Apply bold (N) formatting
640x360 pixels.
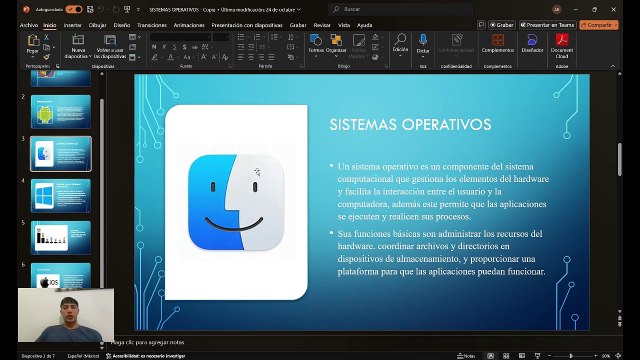[x=154, y=47]
